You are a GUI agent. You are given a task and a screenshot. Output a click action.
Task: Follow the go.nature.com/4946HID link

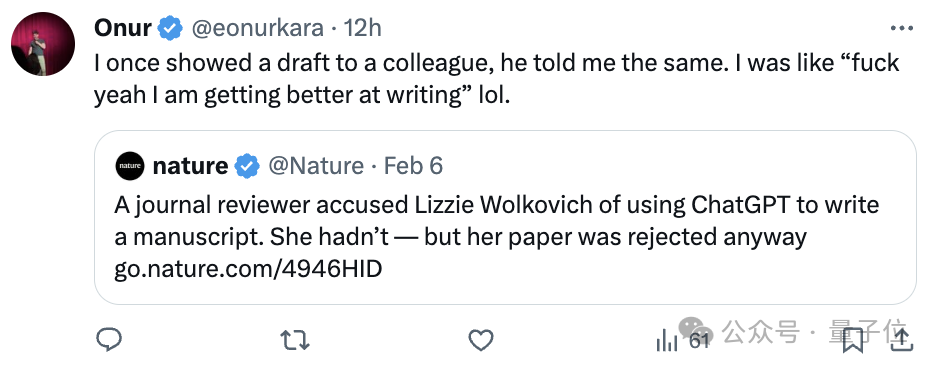[x=248, y=270]
